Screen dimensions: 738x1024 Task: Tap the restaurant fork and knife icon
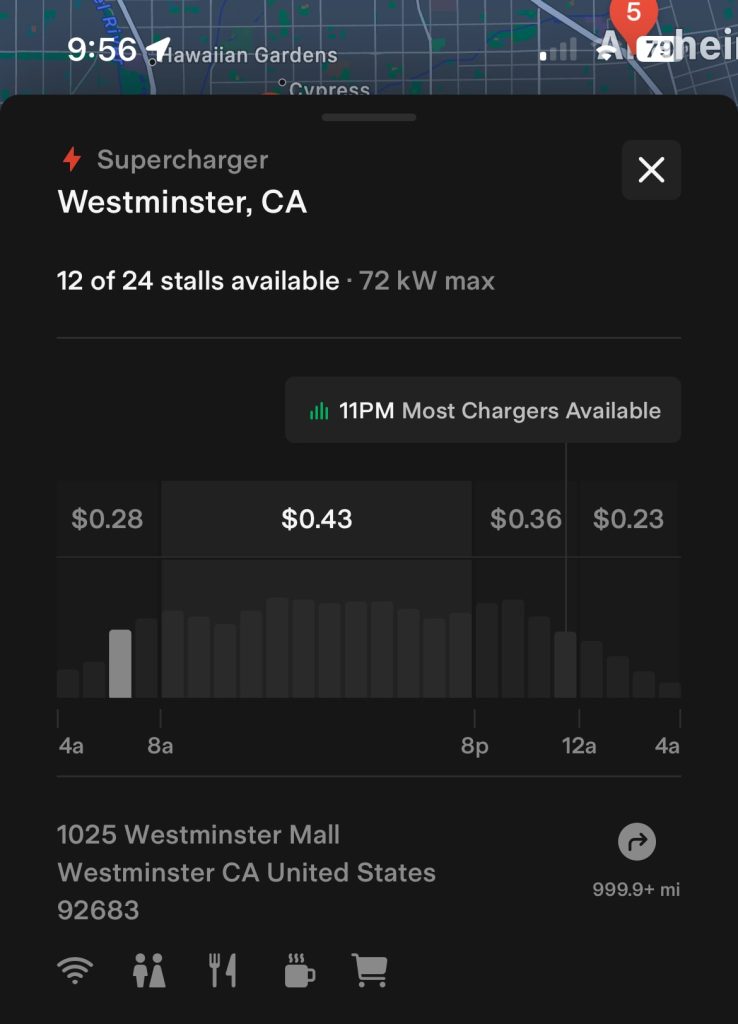point(223,970)
